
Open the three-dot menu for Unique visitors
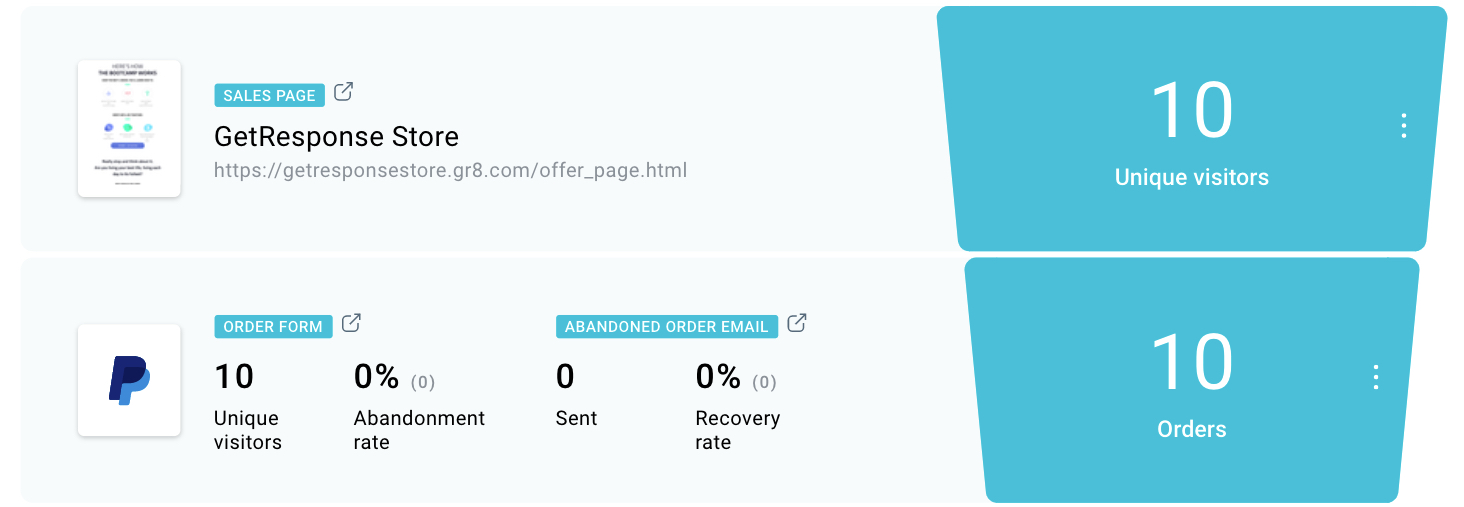pyautogui.click(x=1404, y=126)
